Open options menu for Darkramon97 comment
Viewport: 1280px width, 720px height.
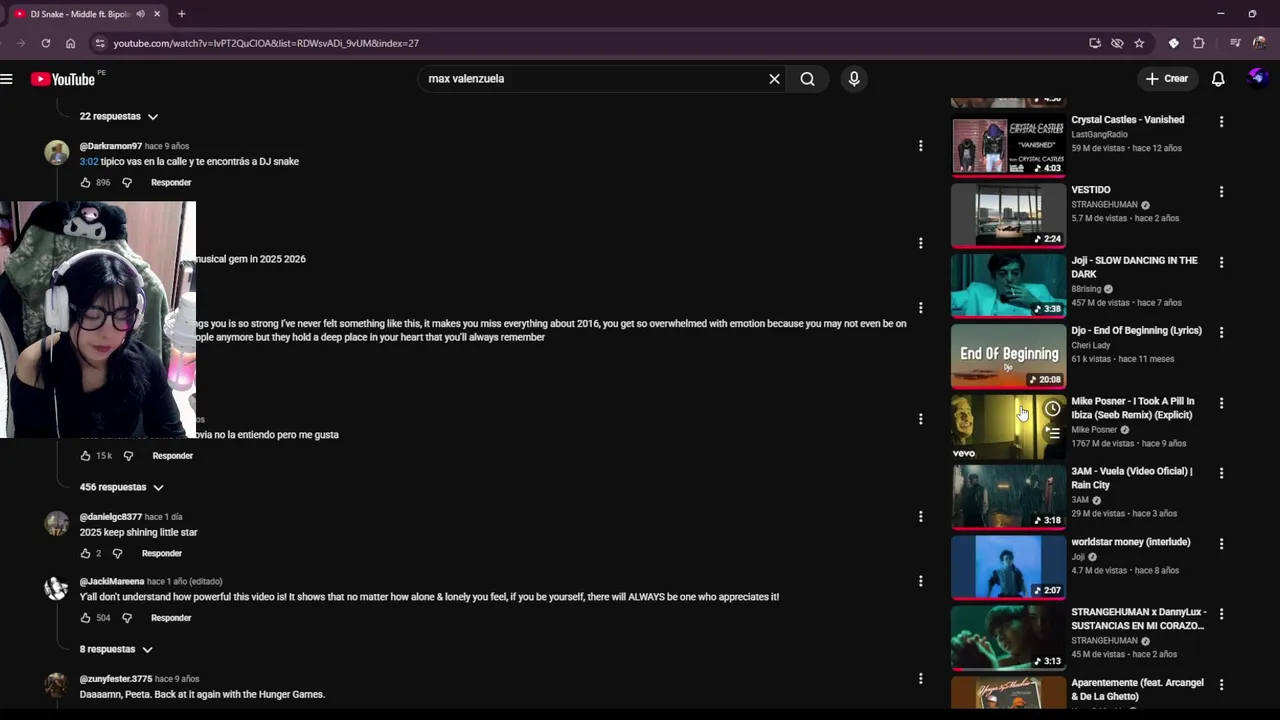tap(920, 146)
